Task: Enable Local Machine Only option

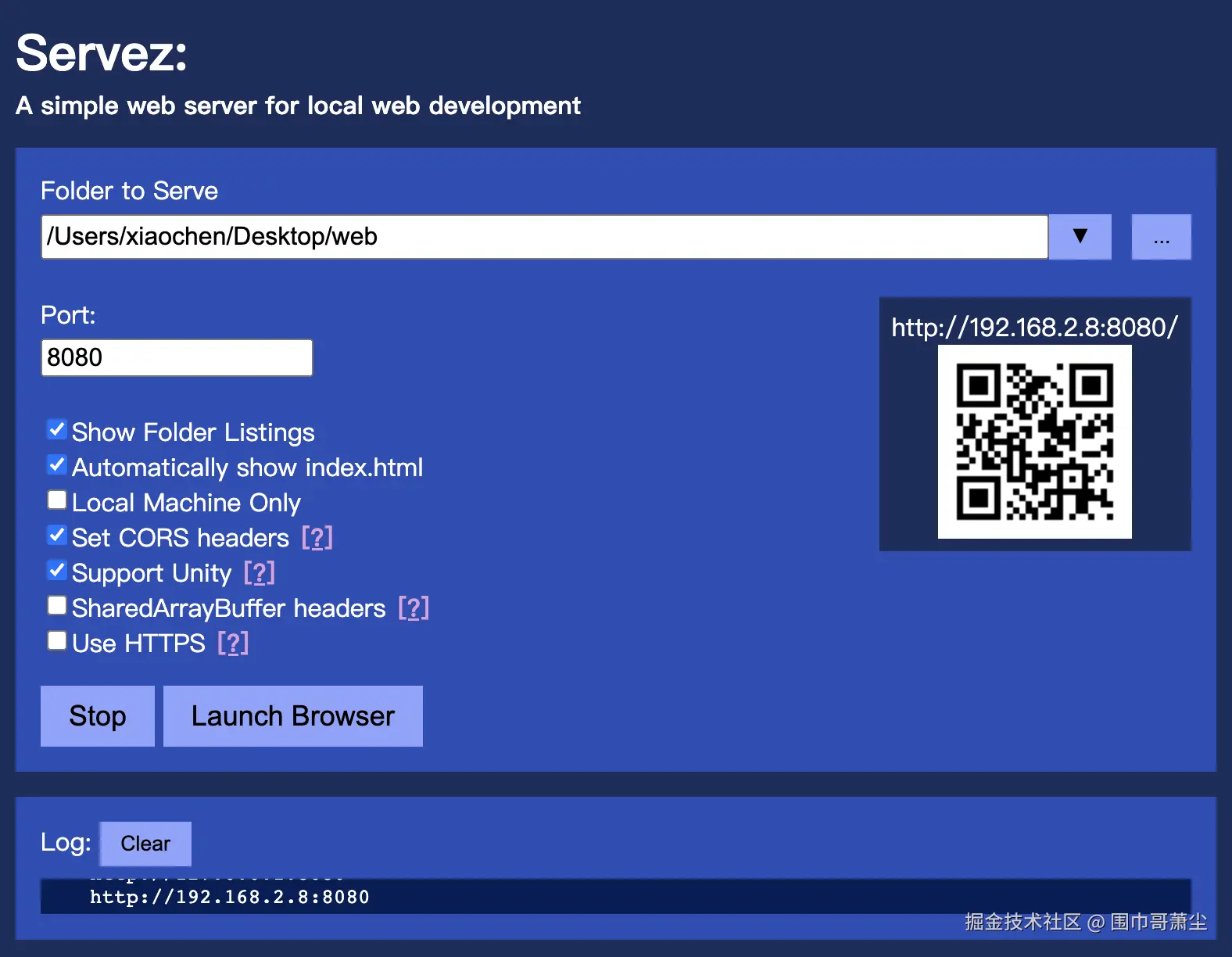Action: tap(57, 500)
